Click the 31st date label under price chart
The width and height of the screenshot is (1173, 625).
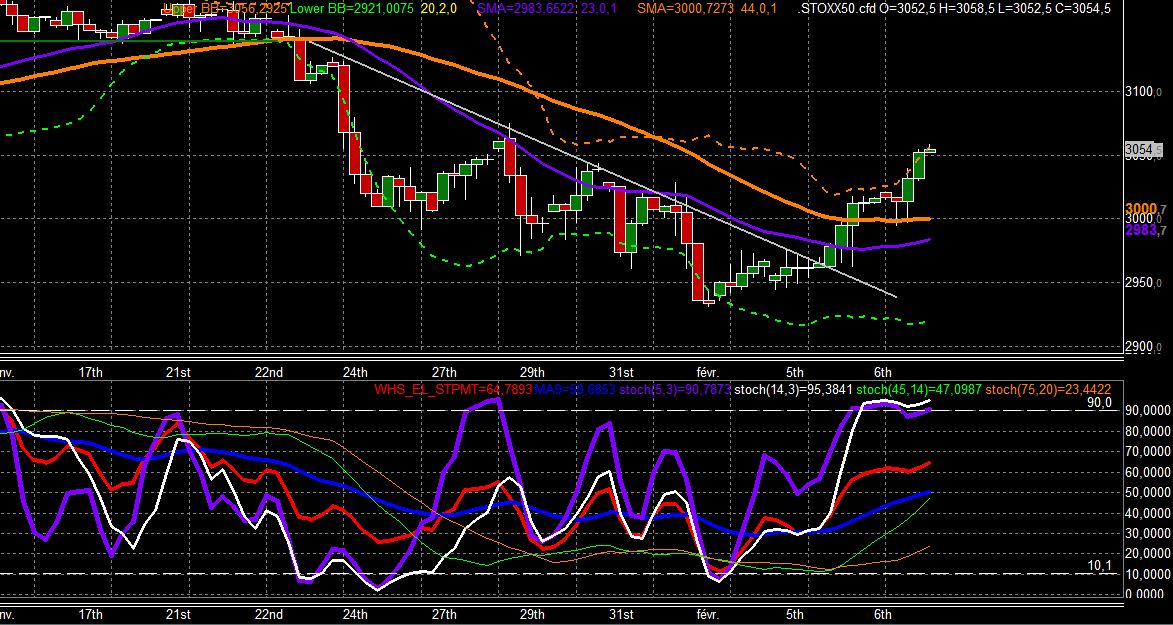tap(621, 372)
